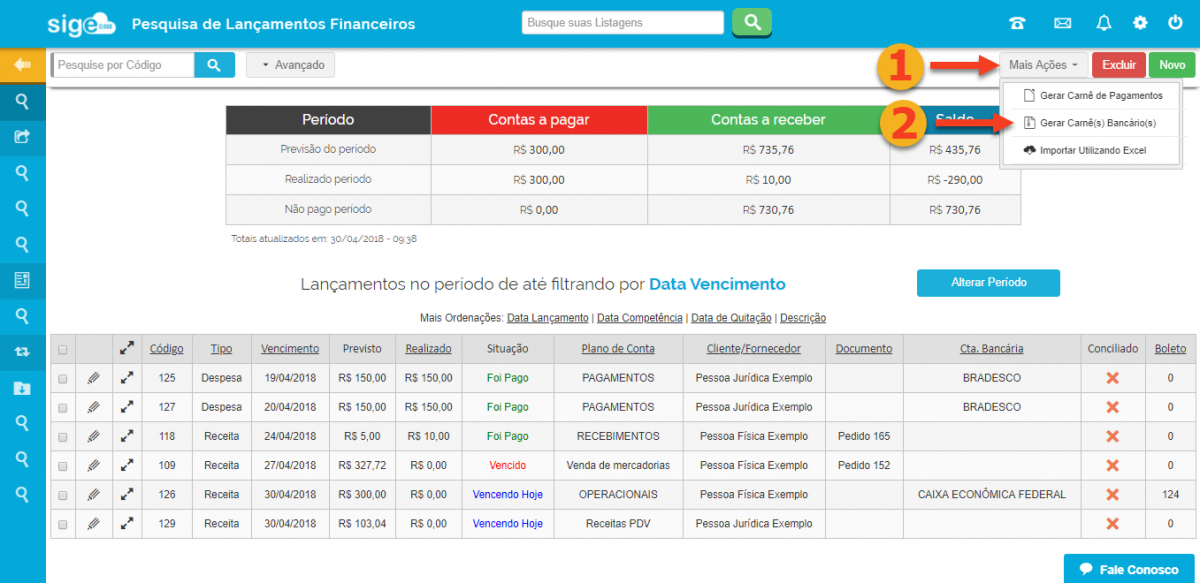Toggle the select-all checkbox in table header

[x=63, y=350]
